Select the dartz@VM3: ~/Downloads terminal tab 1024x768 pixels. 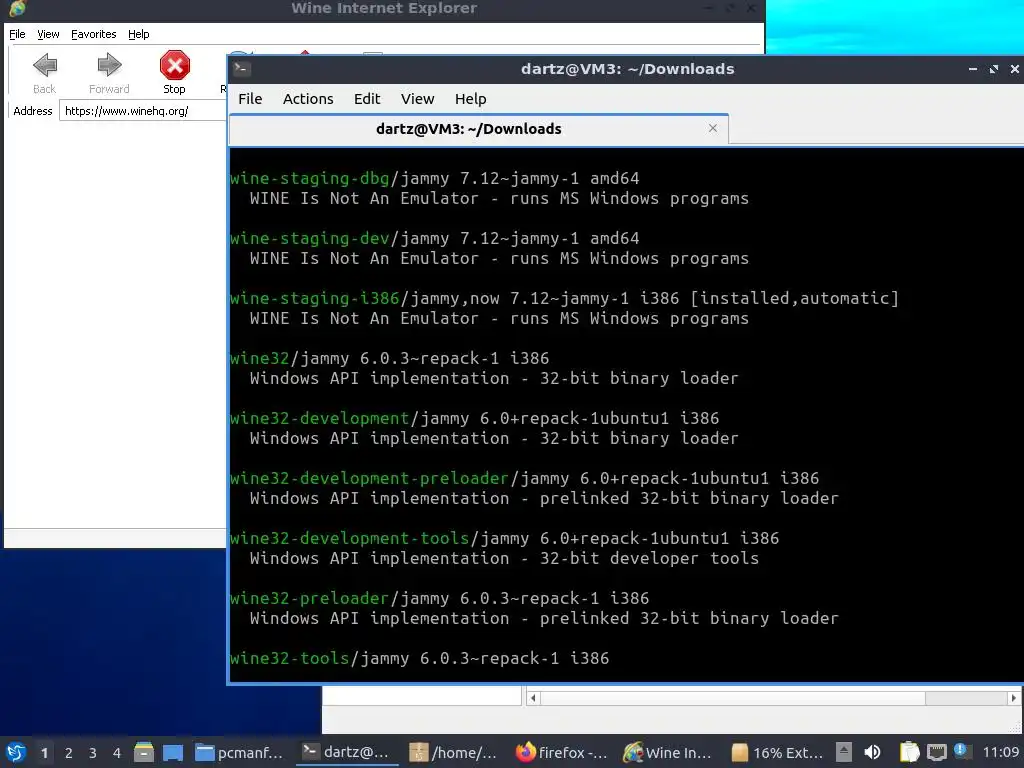coord(468,129)
